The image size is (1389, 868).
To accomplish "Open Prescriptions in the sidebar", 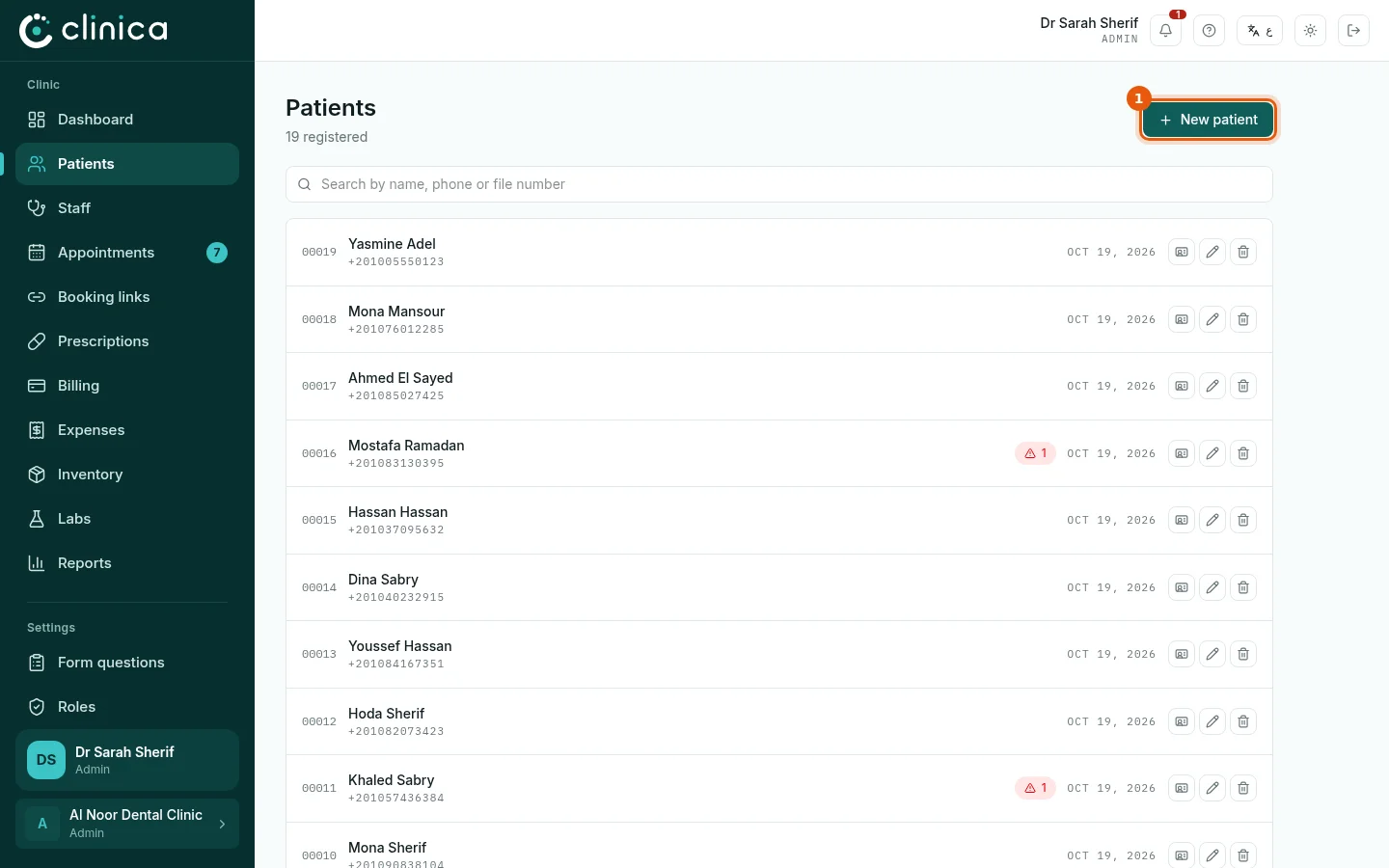I will click(x=127, y=341).
